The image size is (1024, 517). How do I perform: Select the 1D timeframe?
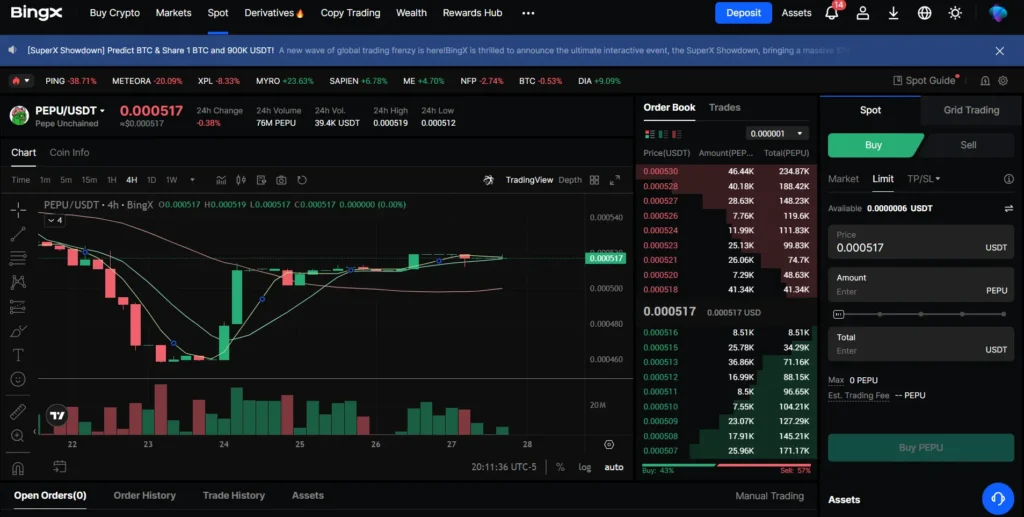coord(151,180)
